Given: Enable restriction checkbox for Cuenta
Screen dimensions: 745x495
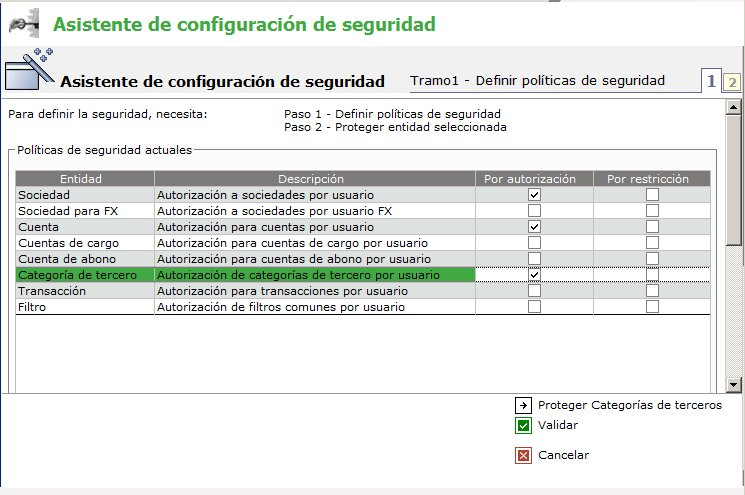Looking at the screenshot, I should tap(652, 227).
